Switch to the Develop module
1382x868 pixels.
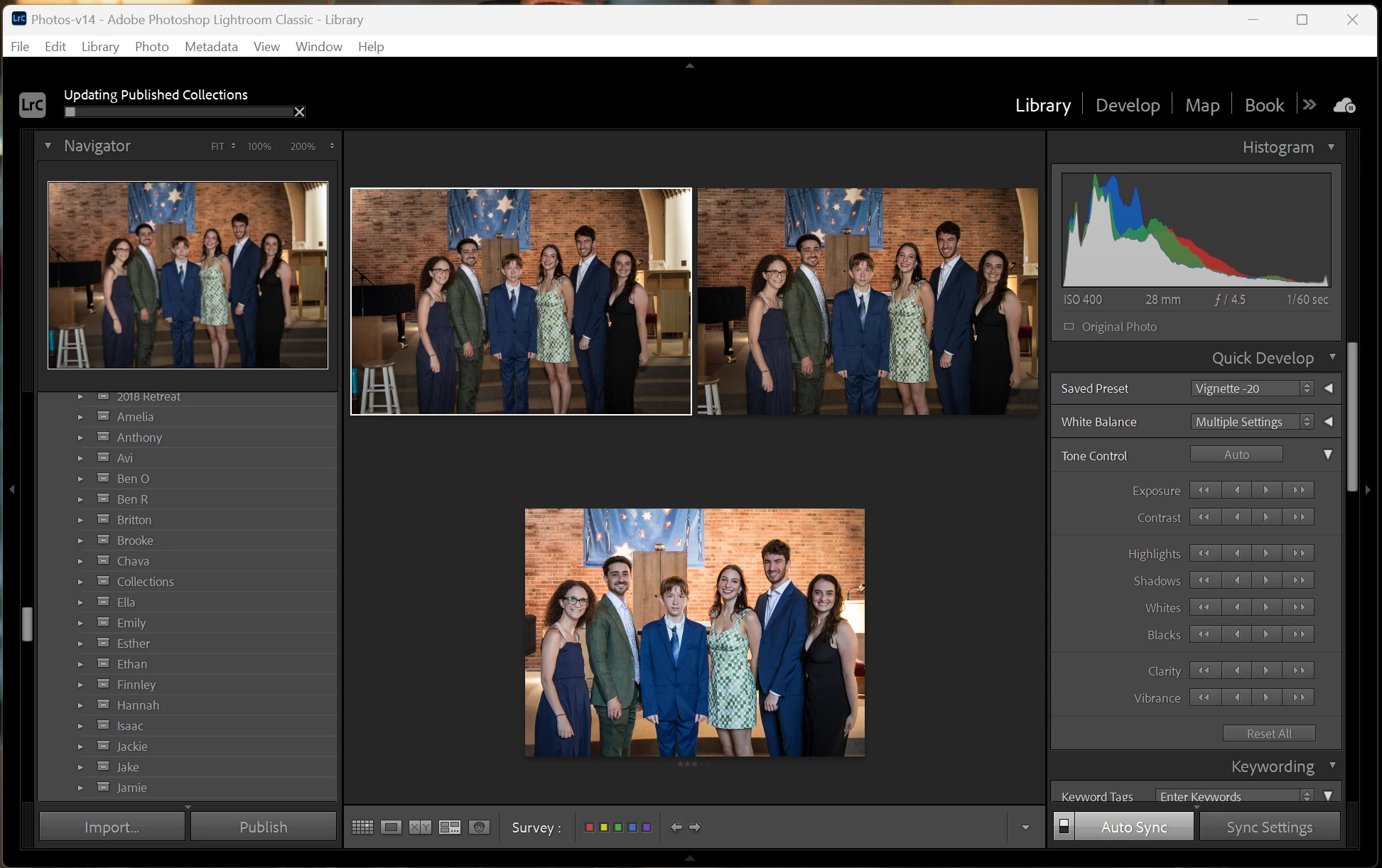point(1128,105)
